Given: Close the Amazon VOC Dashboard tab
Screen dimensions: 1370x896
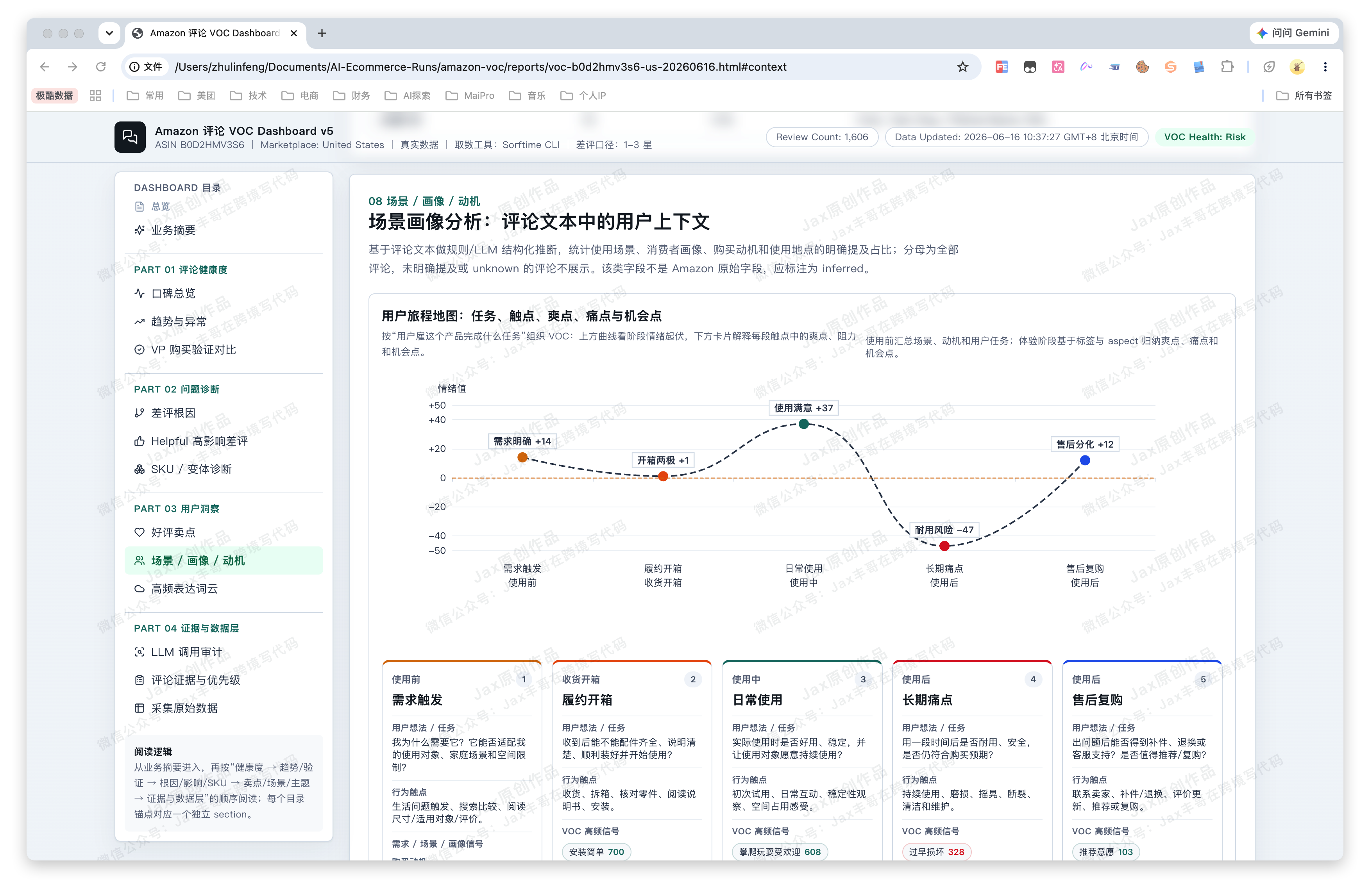Looking at the screenshot, I should (x=293, y=33).
